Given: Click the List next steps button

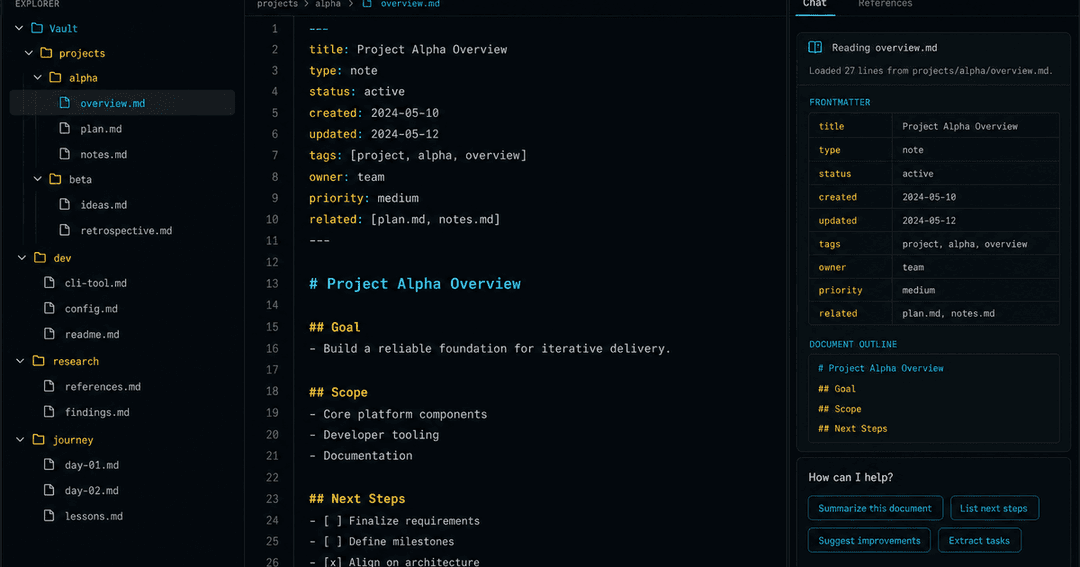Looking at the screenshot, I should point(994,508).
